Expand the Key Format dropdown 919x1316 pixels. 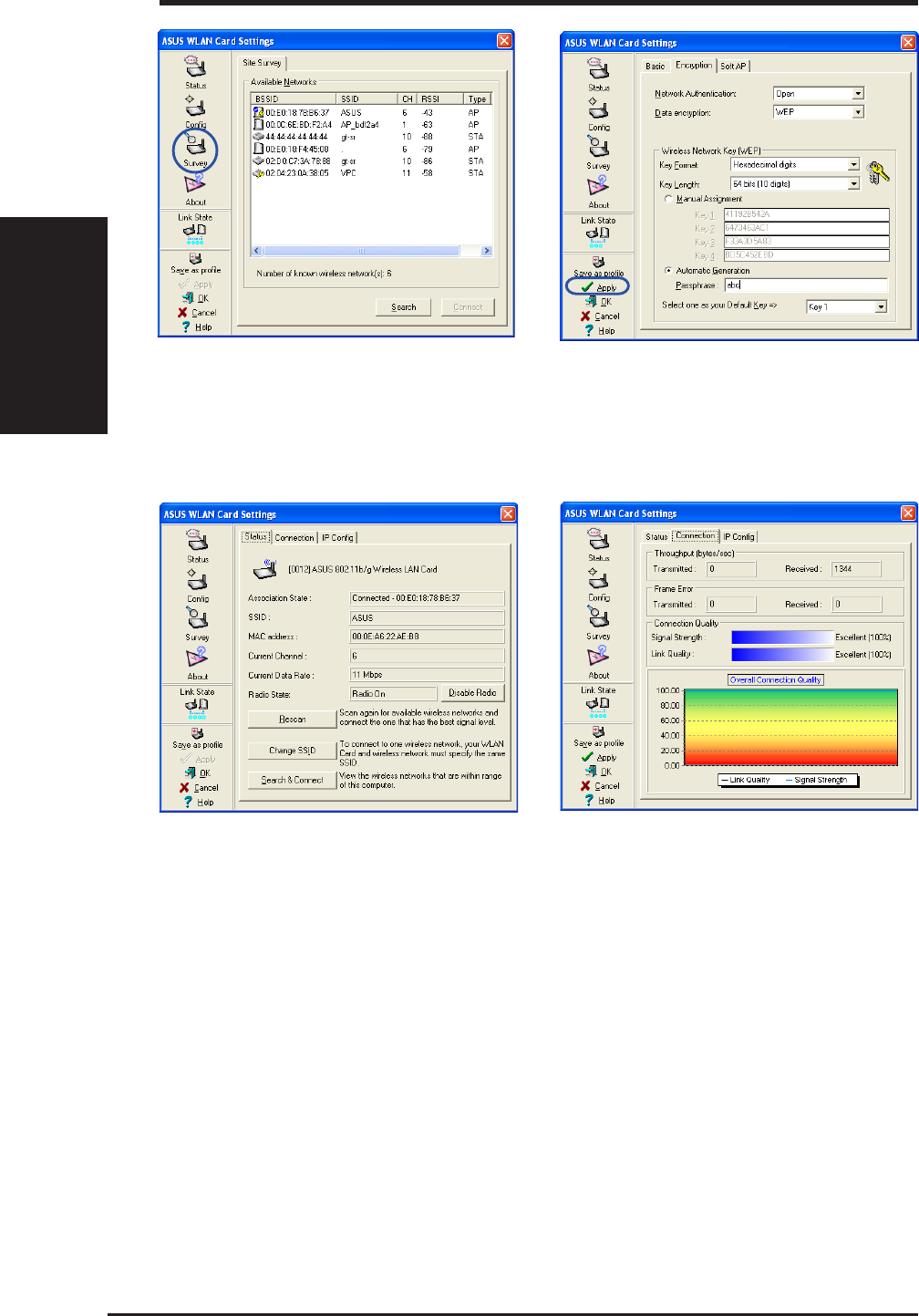tap(853, 165)
